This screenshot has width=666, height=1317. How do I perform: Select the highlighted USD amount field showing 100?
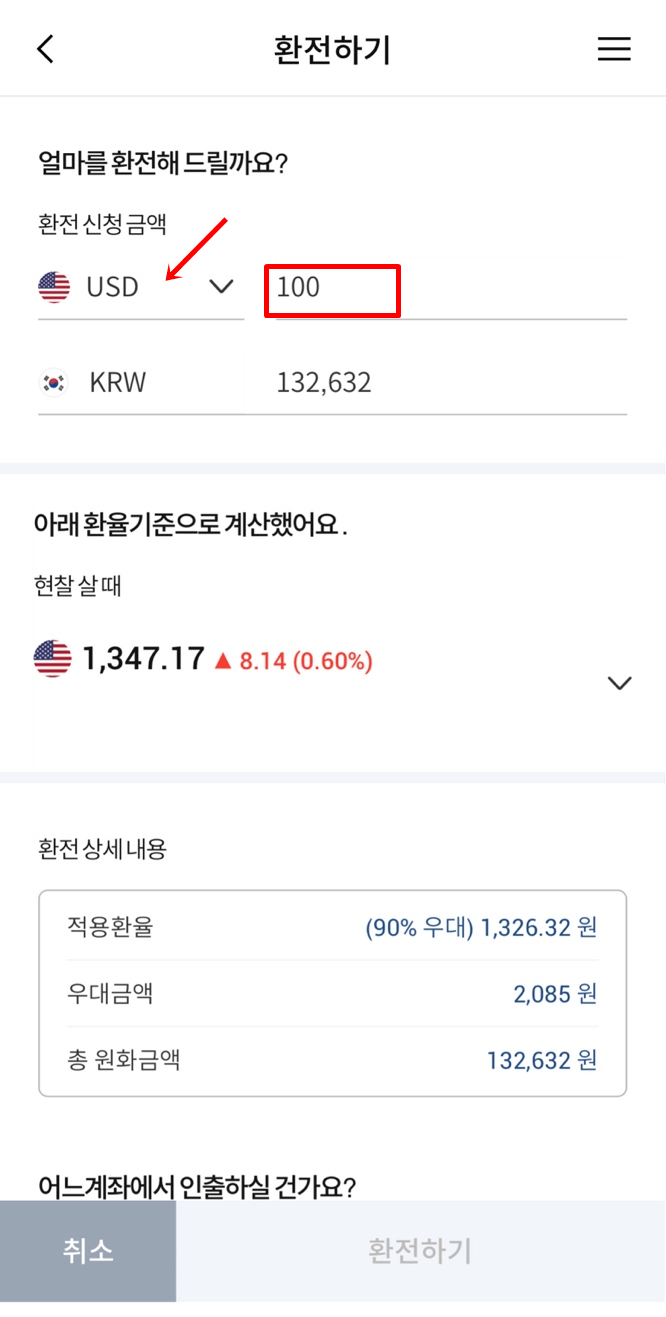(x=332, y=290)
